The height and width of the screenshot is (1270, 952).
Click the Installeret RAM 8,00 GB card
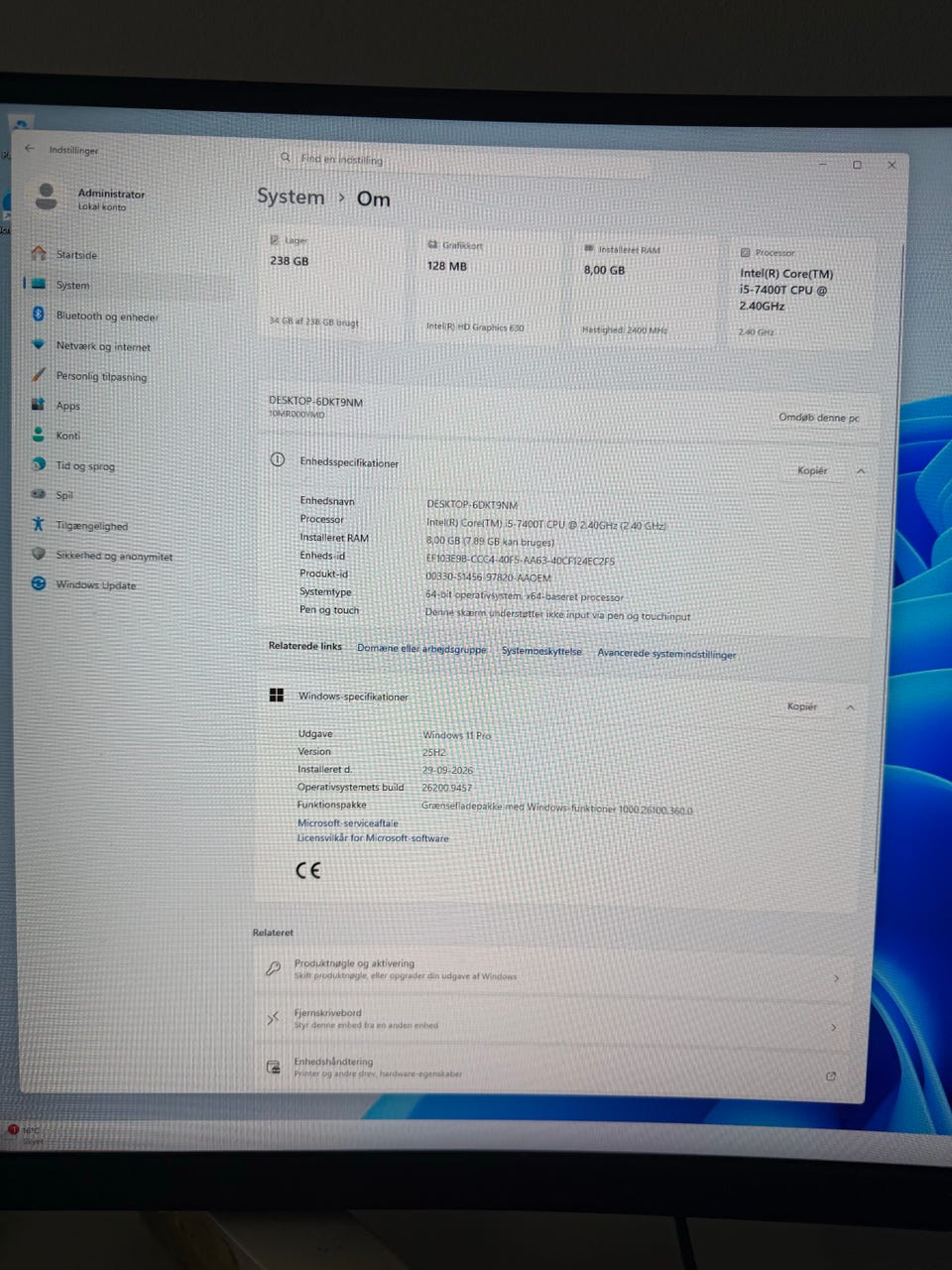(644, 292)
